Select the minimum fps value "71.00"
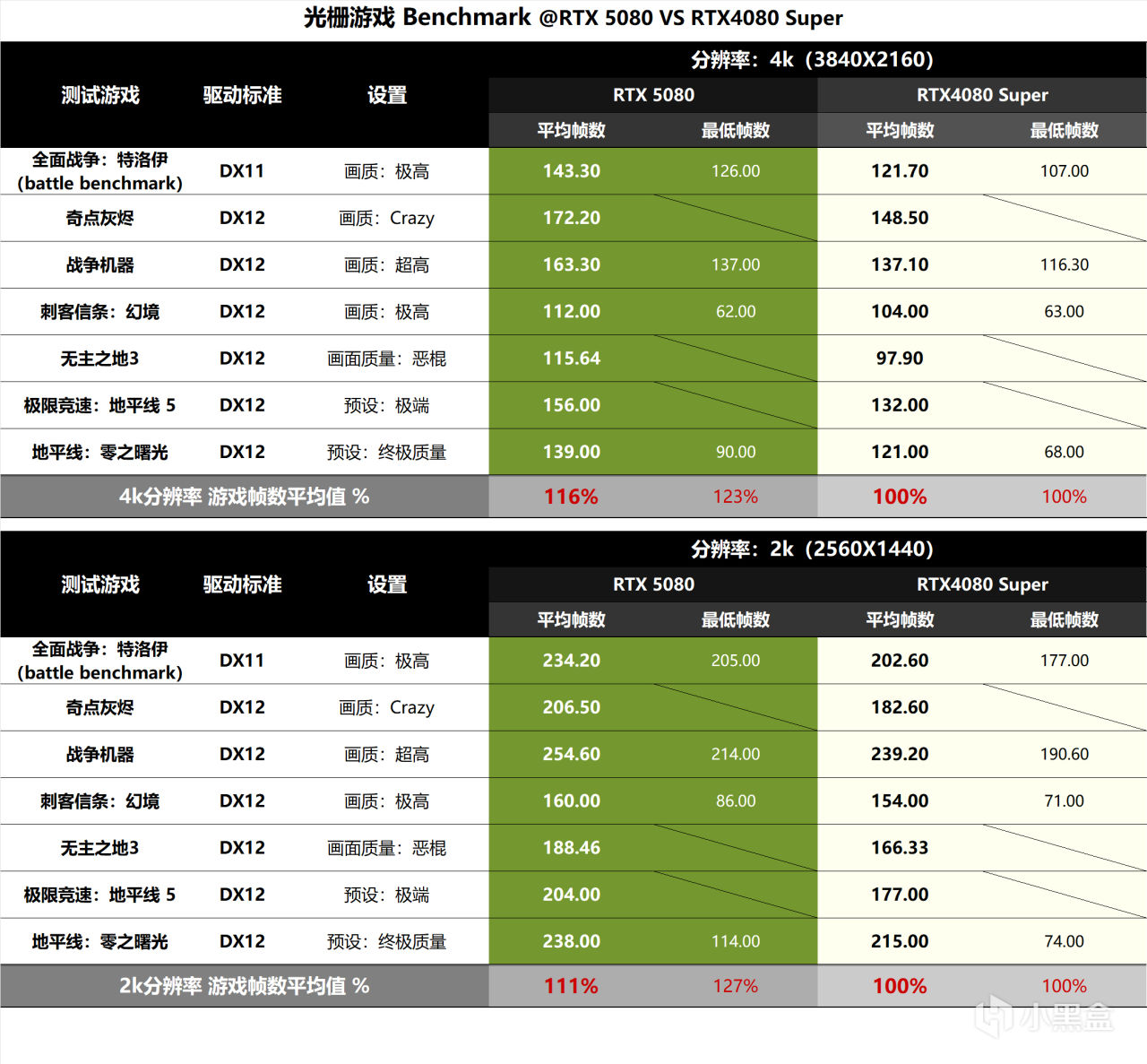Image resolution: width=1147 pixels, height=1064 pixels. click(x=1065, y=801)
